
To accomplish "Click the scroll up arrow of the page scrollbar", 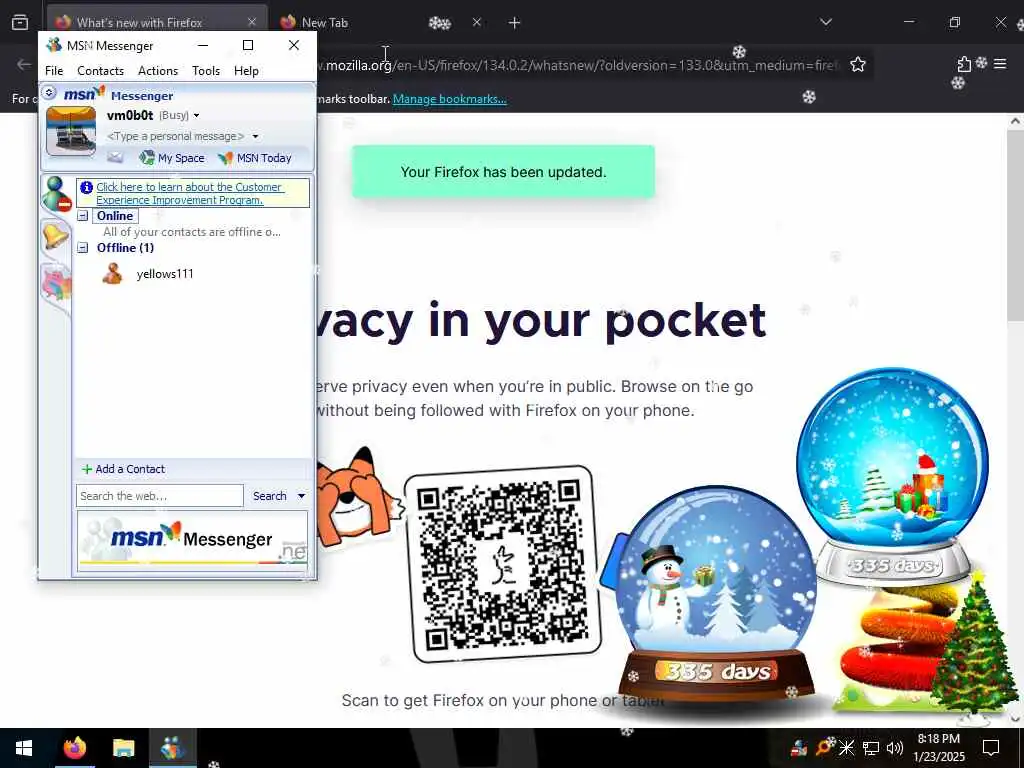I will click(x=1015, y=121).
